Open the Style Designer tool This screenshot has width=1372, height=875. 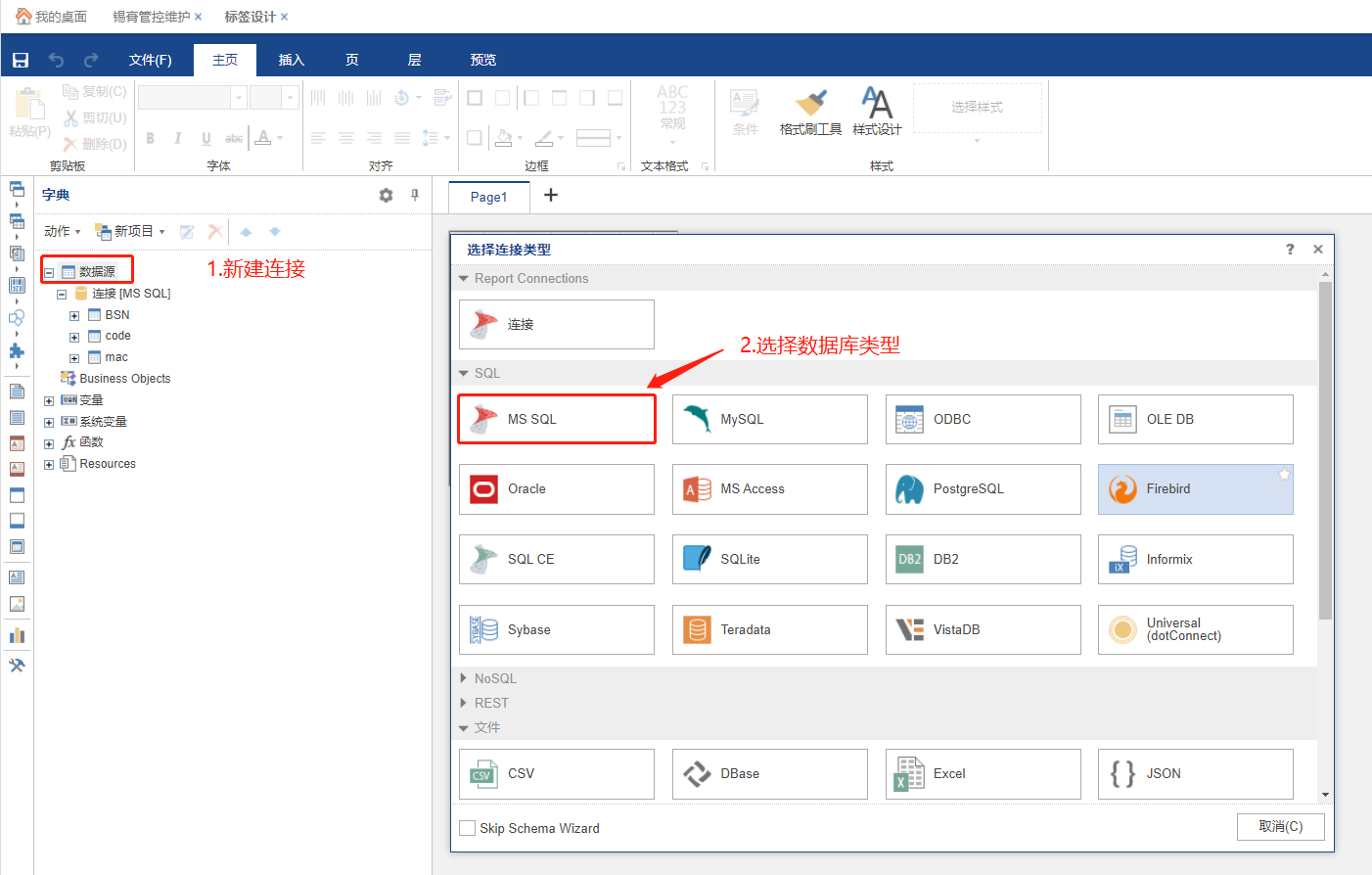(x=877, y=111)
